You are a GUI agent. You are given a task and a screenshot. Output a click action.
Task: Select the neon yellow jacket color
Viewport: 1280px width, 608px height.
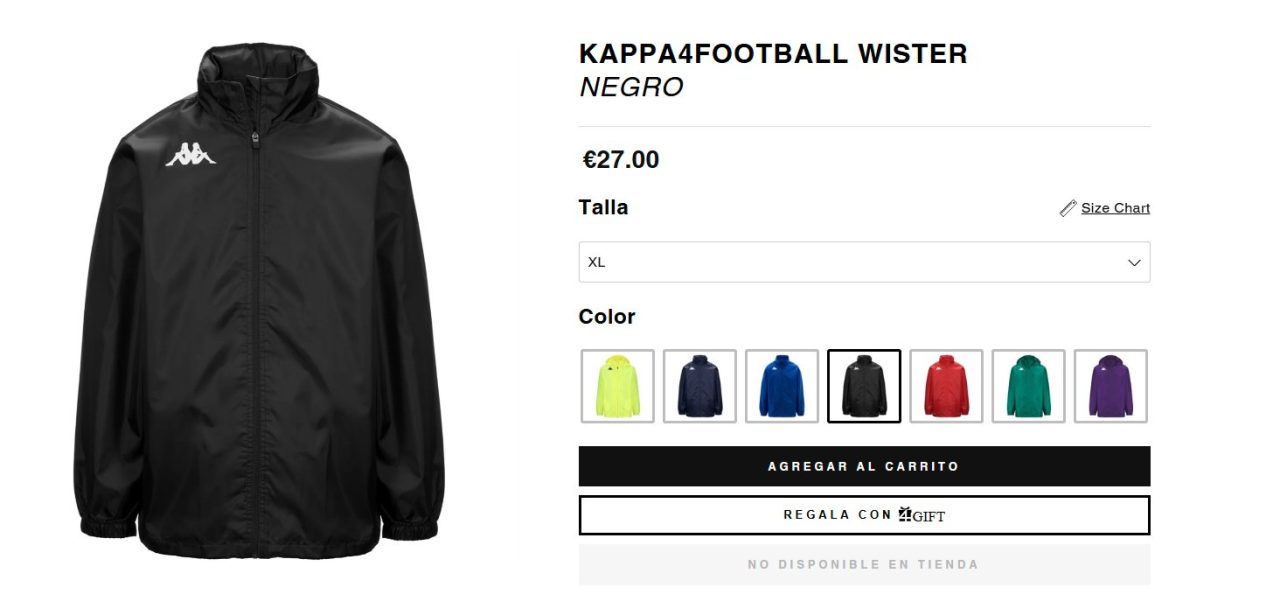click(x=618, y=386)
